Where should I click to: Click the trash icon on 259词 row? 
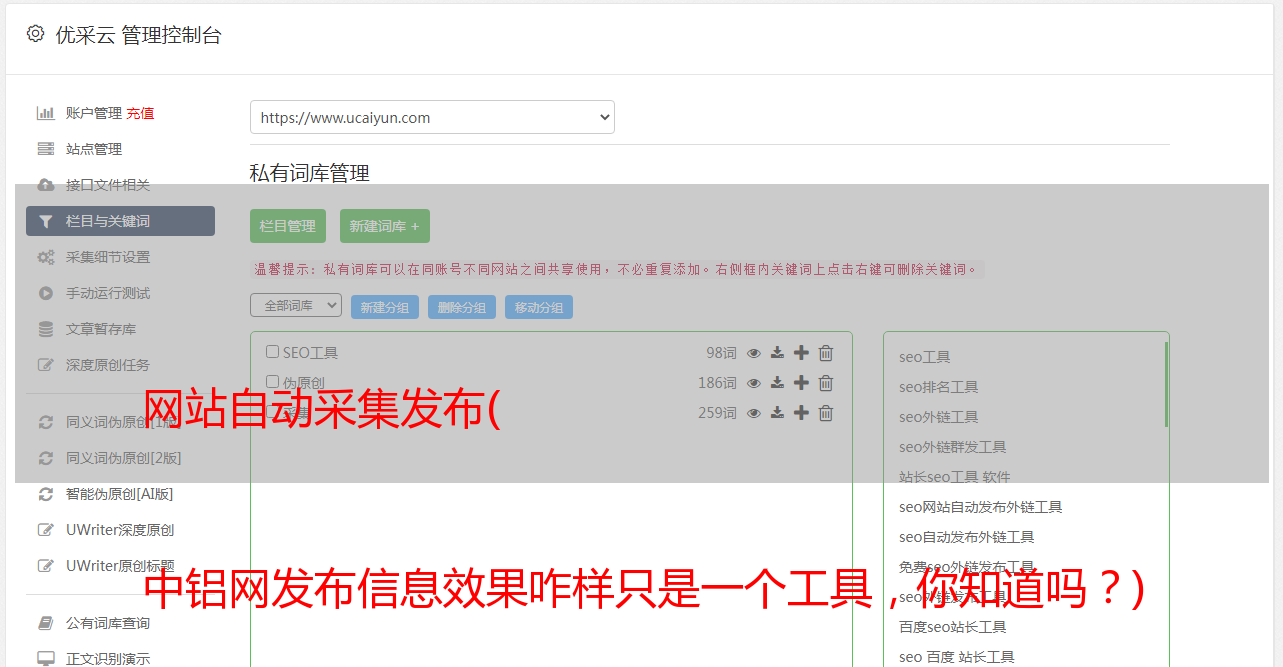point(826,413)
